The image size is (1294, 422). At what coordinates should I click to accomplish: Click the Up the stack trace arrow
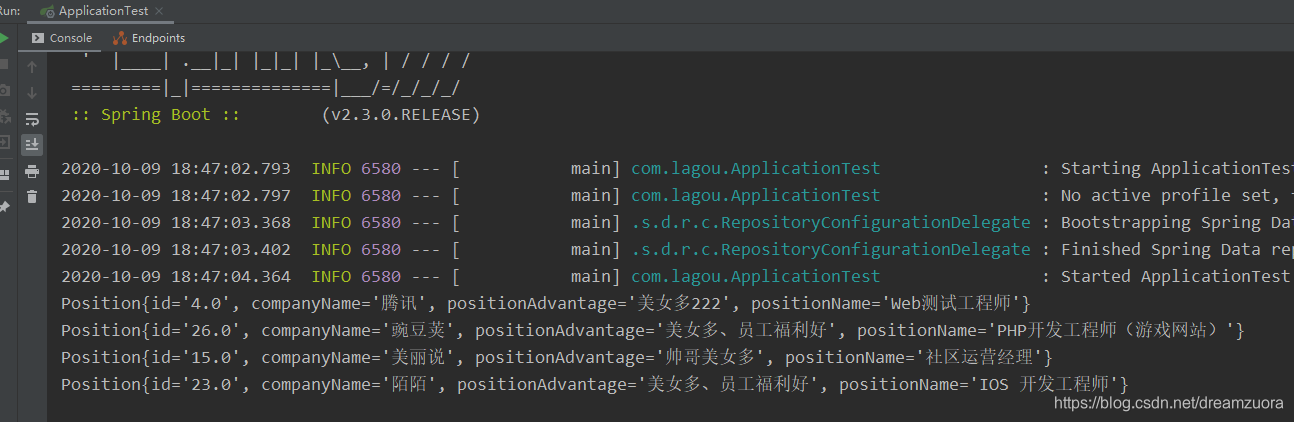coord(32,67)
